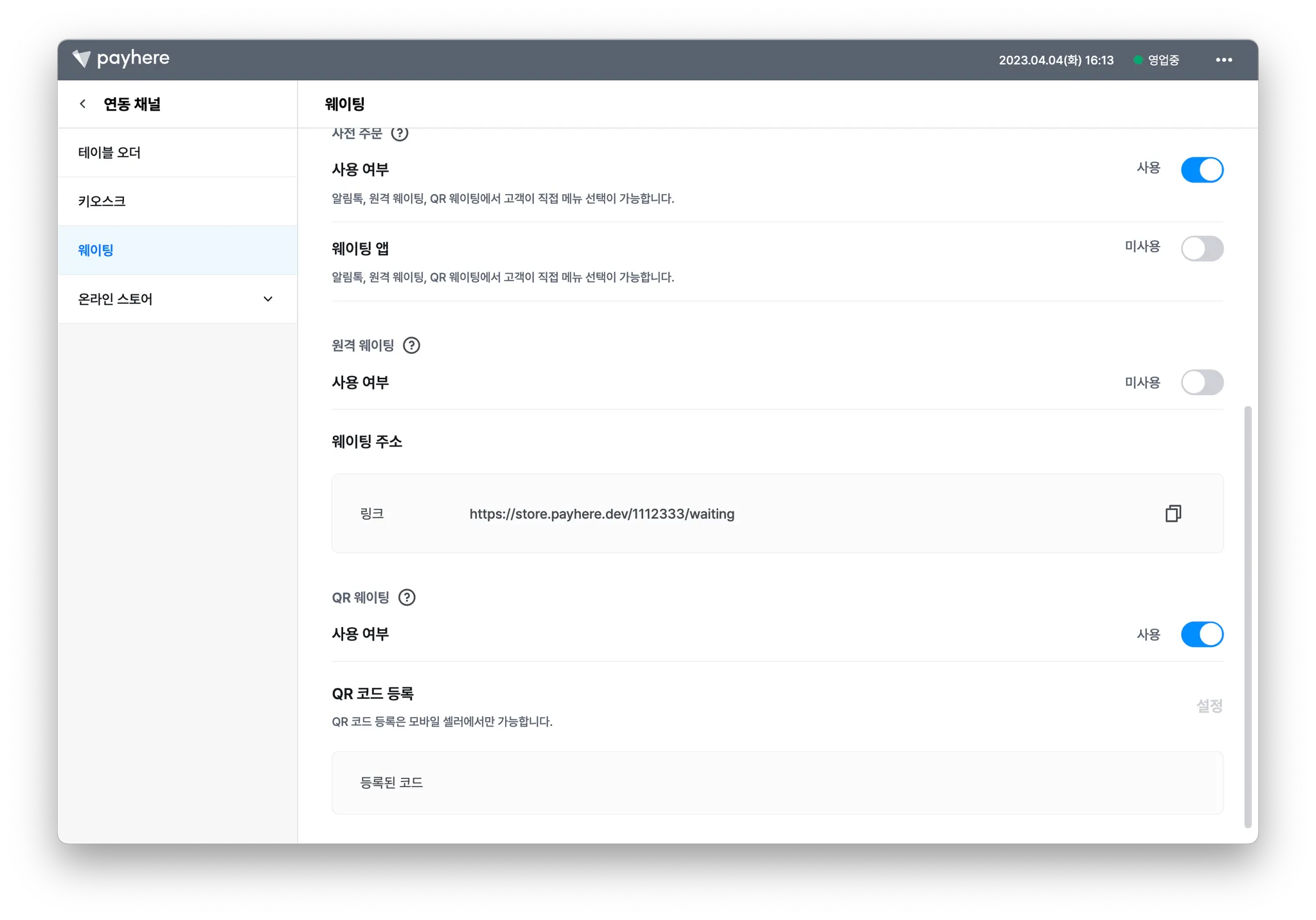Click the vertical scrollbar on the right

pos(1247,617)
